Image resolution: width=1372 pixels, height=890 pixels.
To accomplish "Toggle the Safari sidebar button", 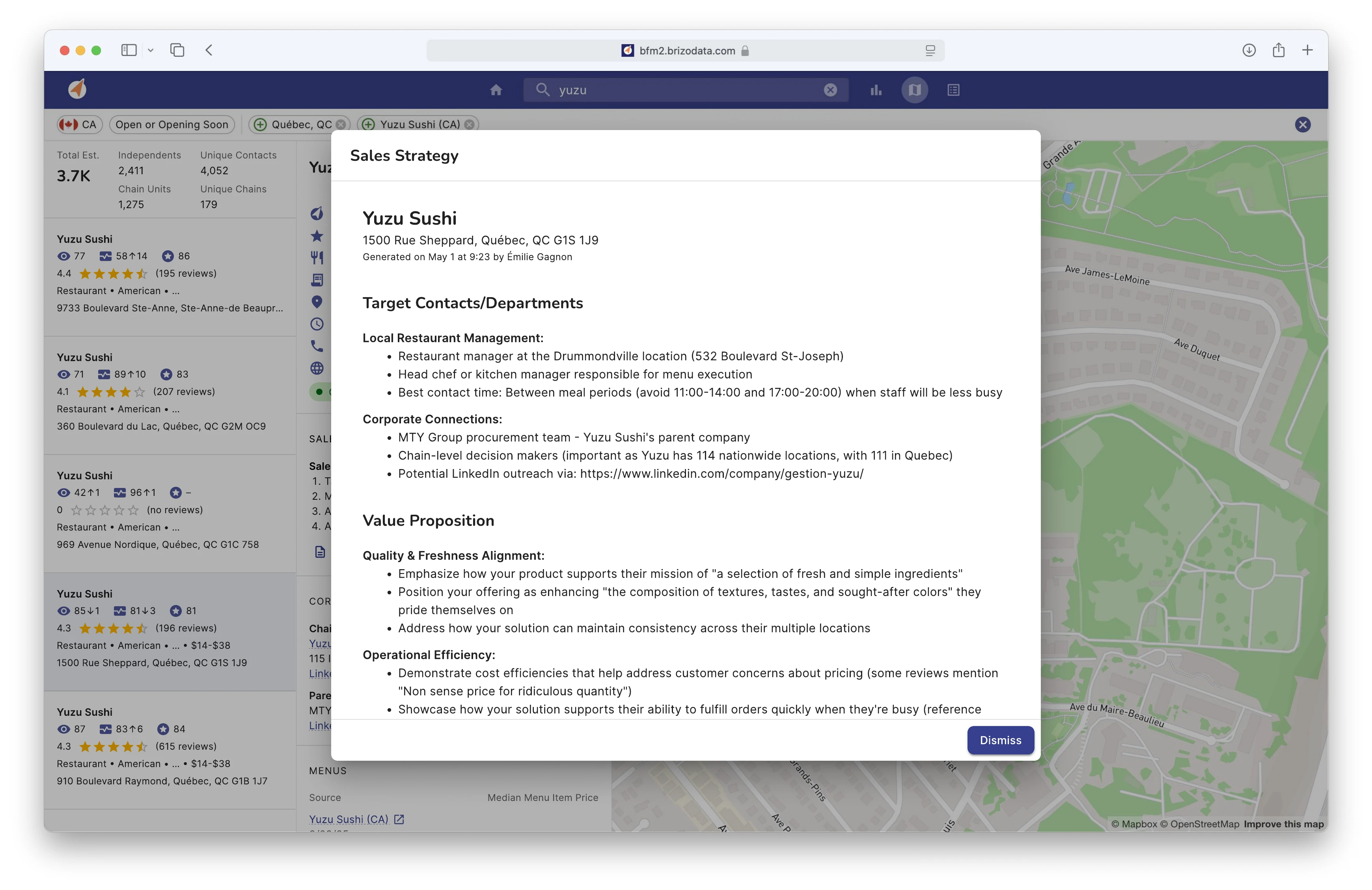I will pos(129,50).
